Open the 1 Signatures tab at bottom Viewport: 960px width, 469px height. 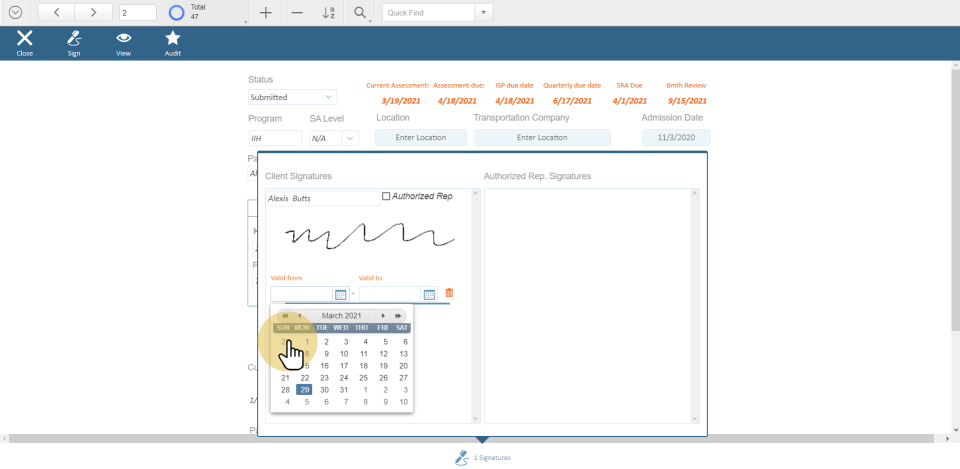(482, 457)
